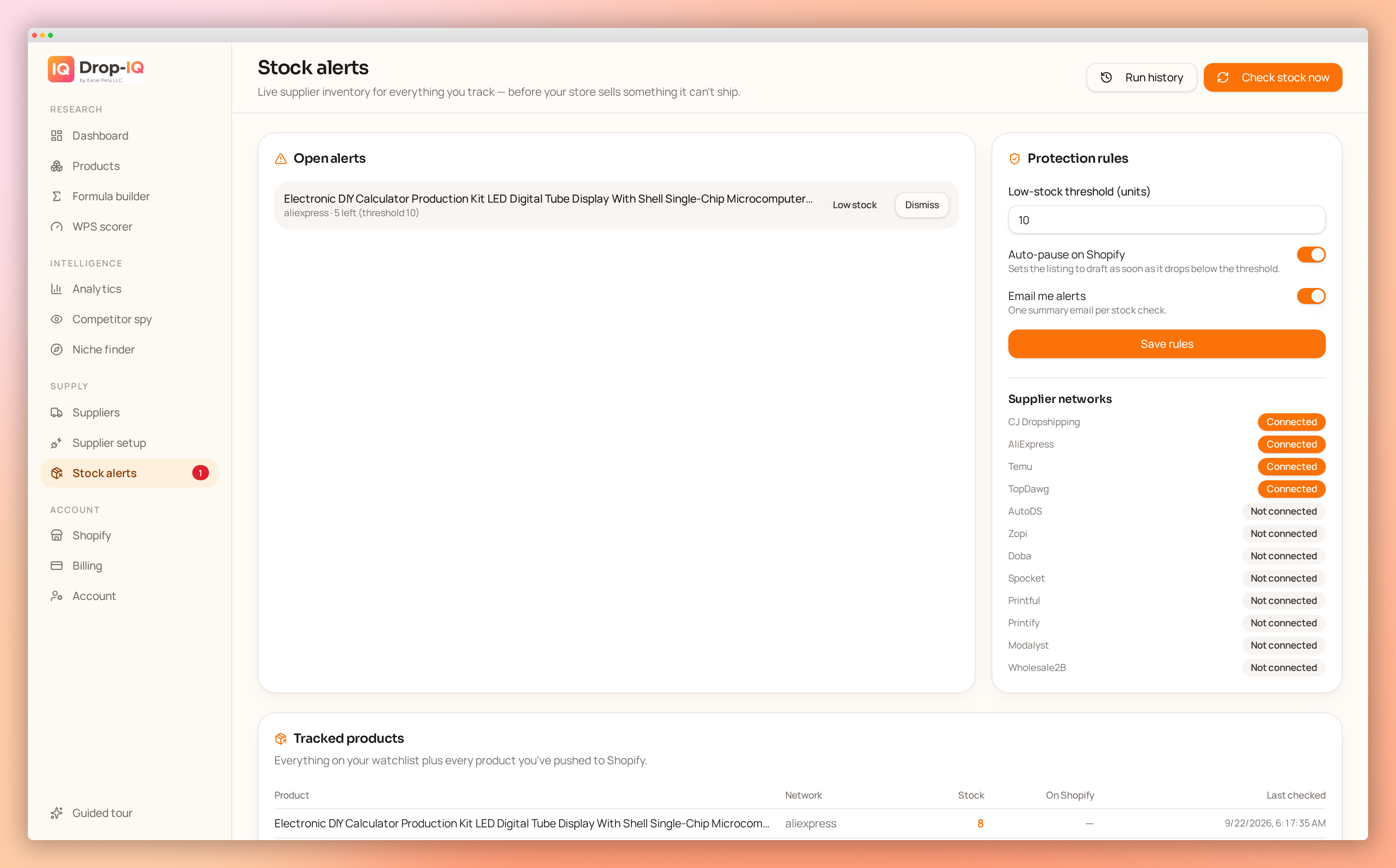Click the Check stock now button

(1273, 77)
